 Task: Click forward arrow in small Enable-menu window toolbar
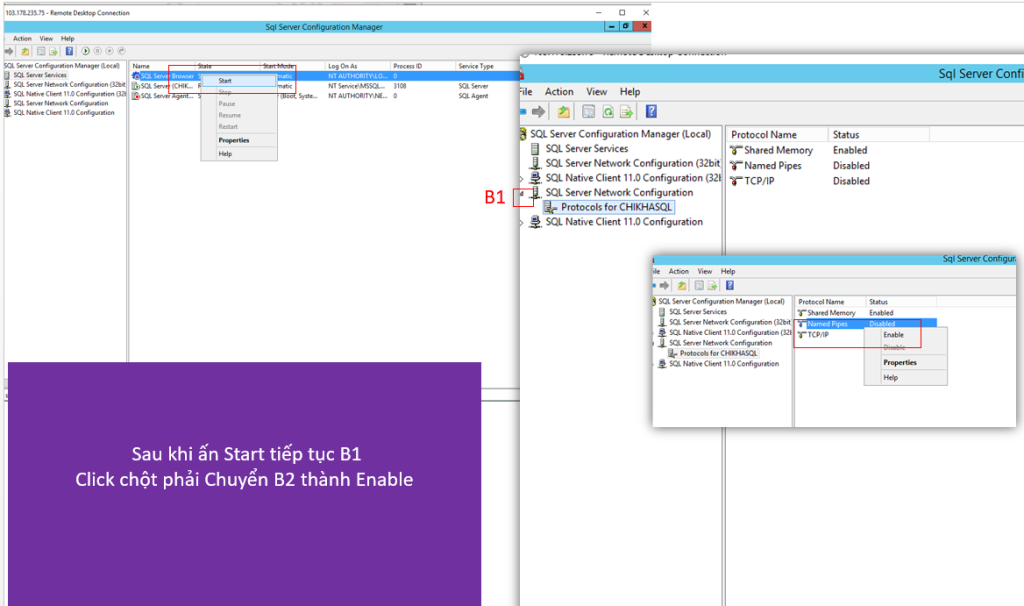click(x=664, y=285)
